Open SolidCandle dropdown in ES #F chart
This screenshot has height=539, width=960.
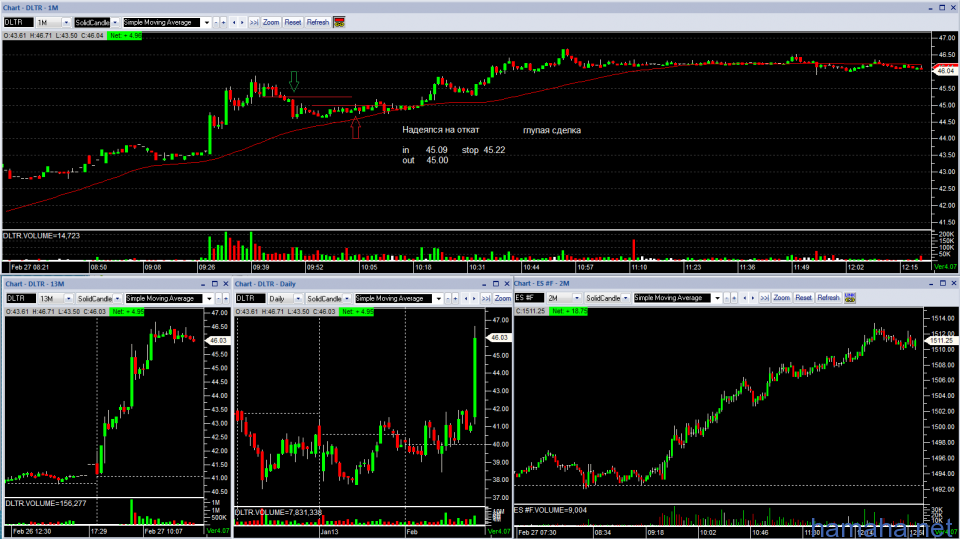coord(625,298)
